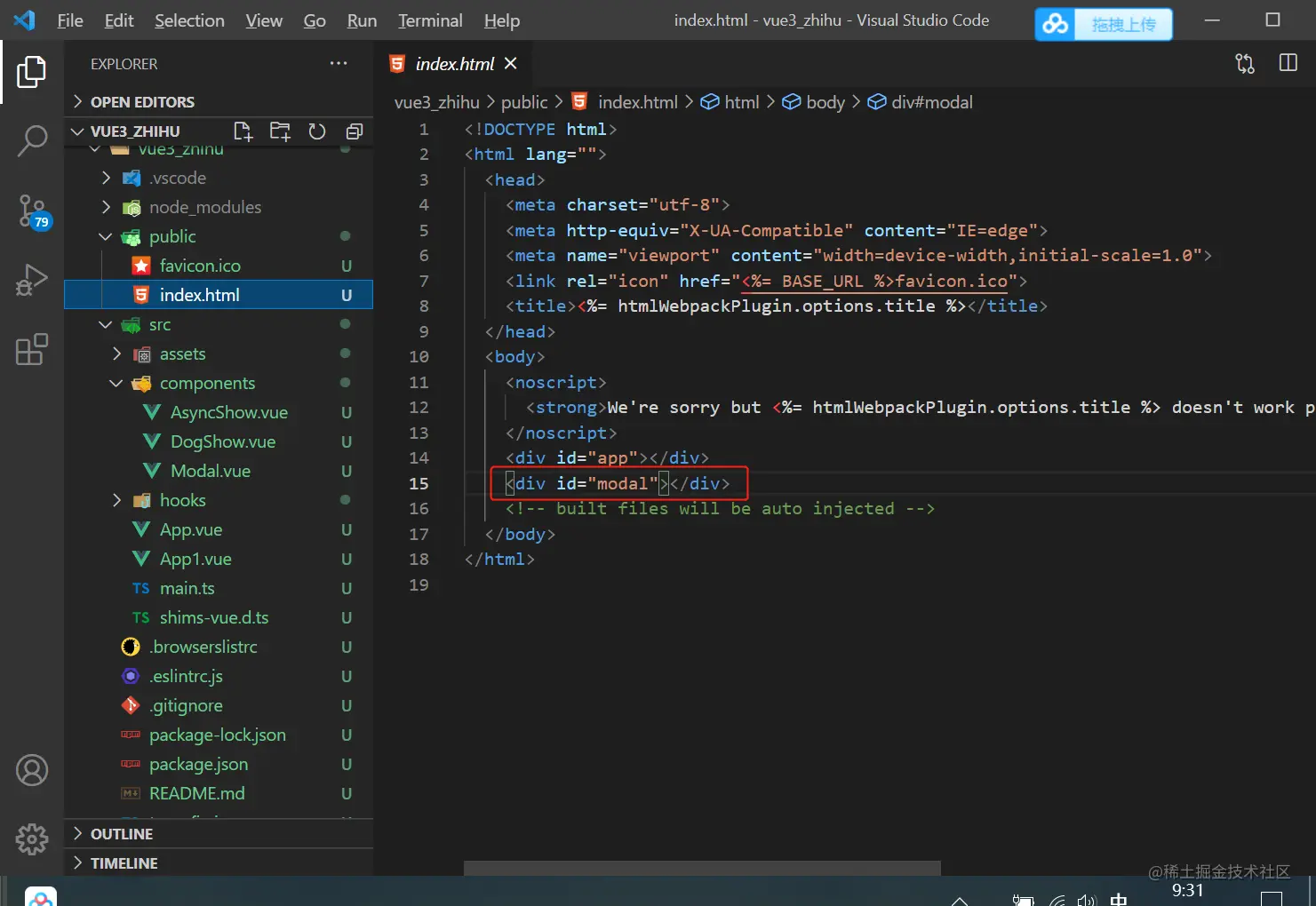Collapse all folders in explorer
The height and width of the screenshot is (906, 1316).
(x=354, y=131)
